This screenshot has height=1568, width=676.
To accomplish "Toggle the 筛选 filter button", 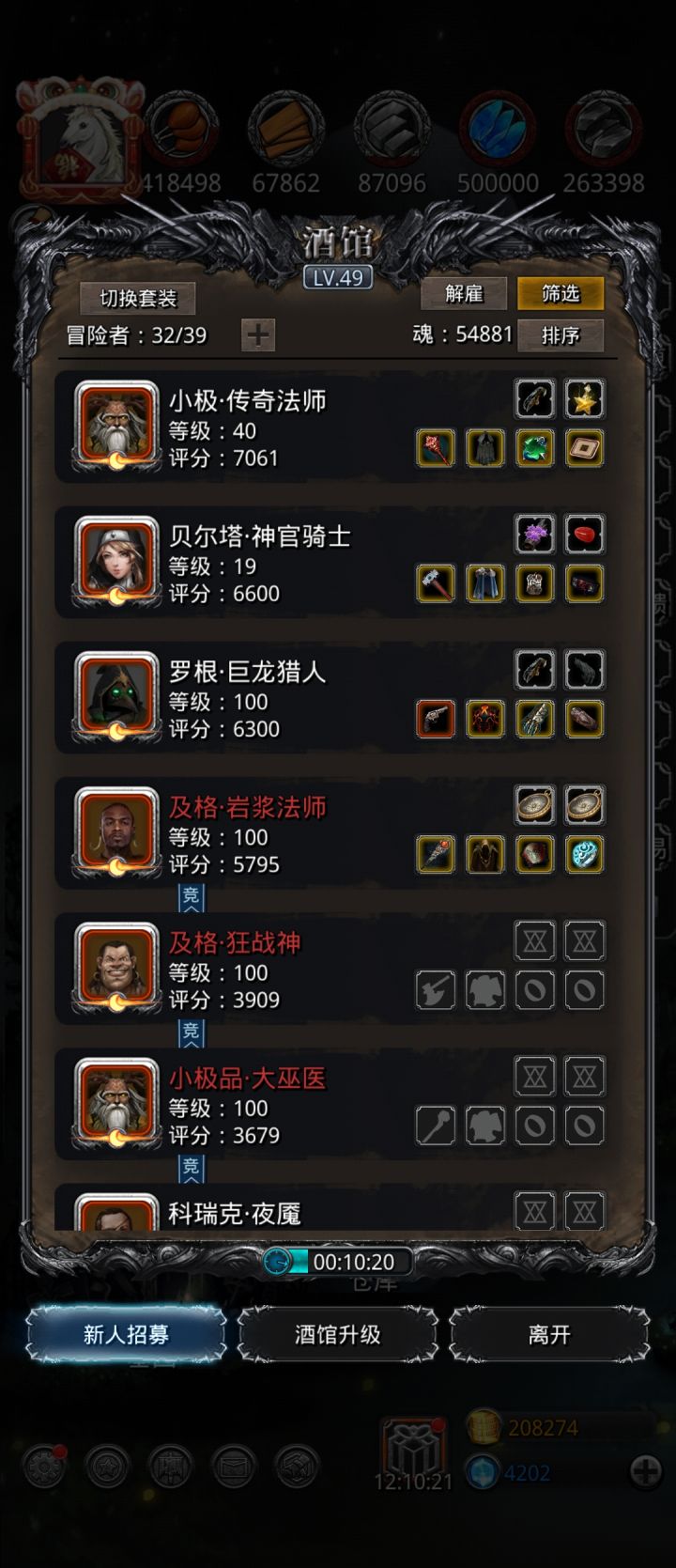I will pyautogui.click(x=561, y=293).
